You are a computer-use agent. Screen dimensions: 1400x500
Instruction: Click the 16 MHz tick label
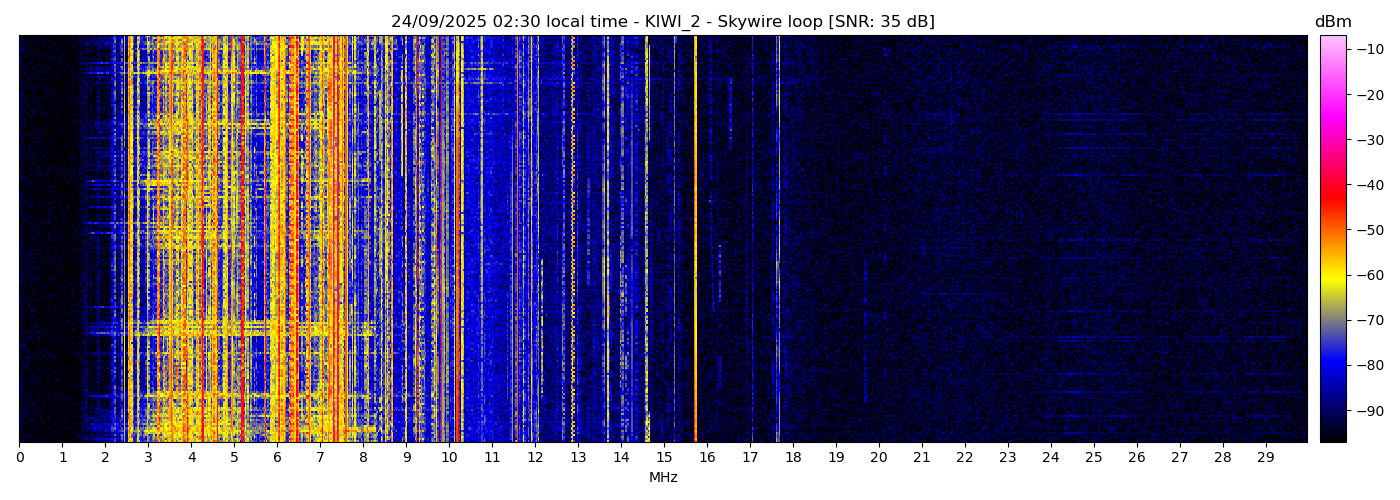[x=707, y=457]
